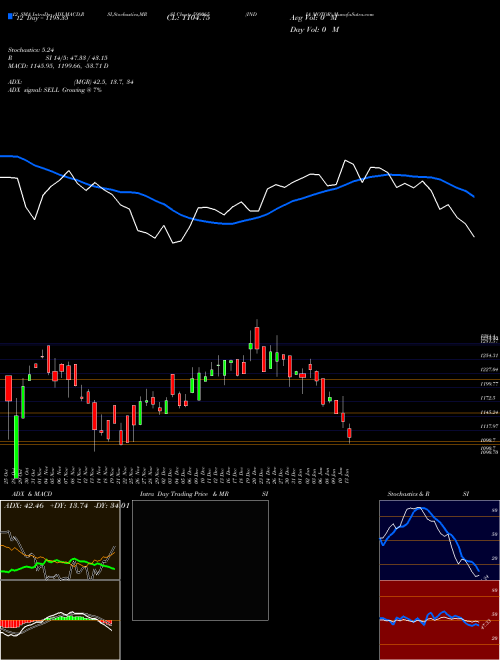The image size is (500, 660).
Task: Click the end of the blue moving average line
Action: tap(474, 197)
